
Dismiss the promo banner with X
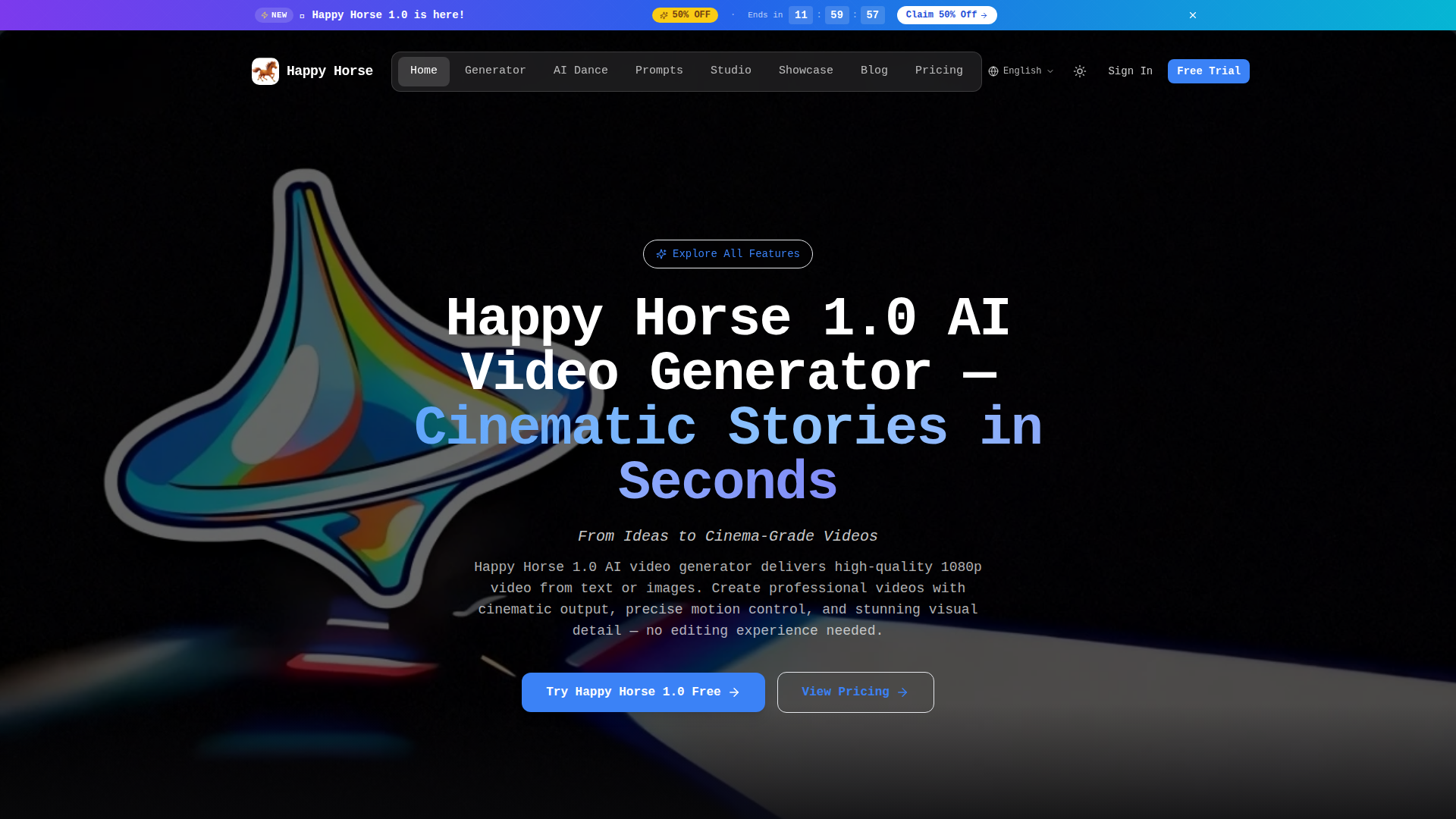click(1193, 15)
